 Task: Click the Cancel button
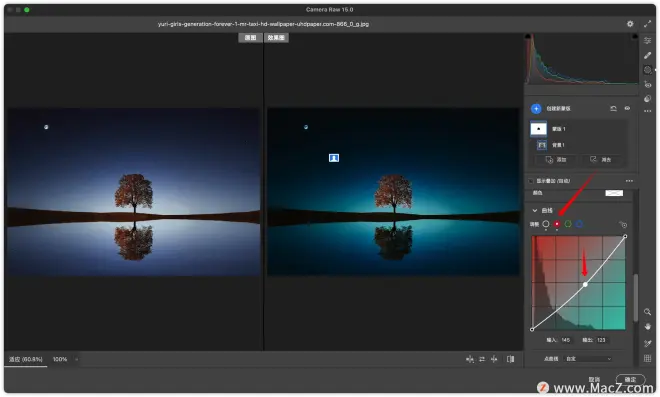pos(594,379)
